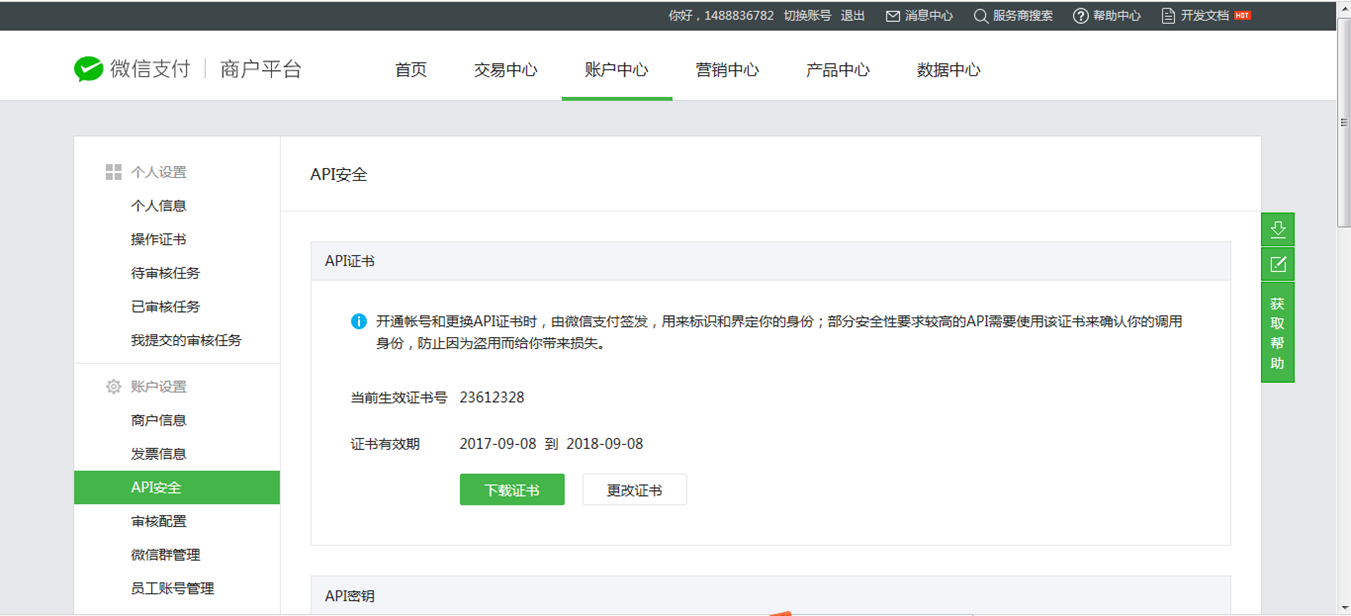Click the 账户设置 gear icon
Image resolution: width=1351 pixels, height=616 pixels.
pos(114,387)
